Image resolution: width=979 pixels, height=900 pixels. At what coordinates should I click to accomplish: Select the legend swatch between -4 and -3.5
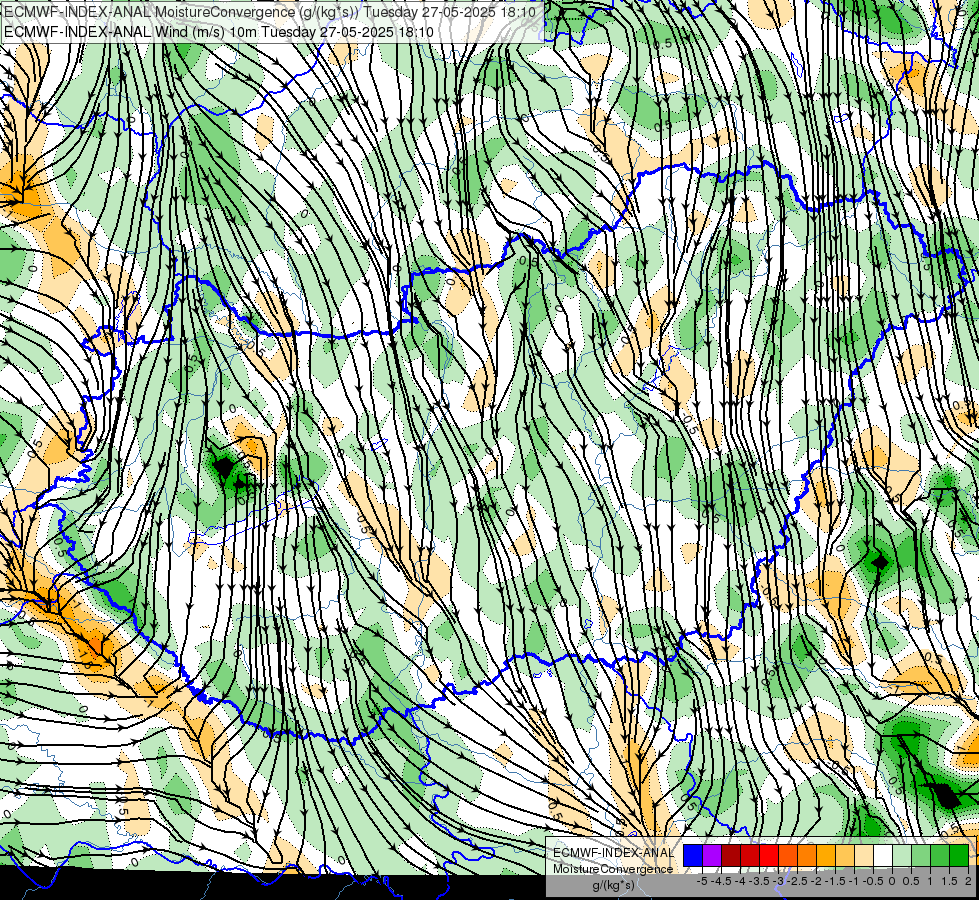[750, 855]
